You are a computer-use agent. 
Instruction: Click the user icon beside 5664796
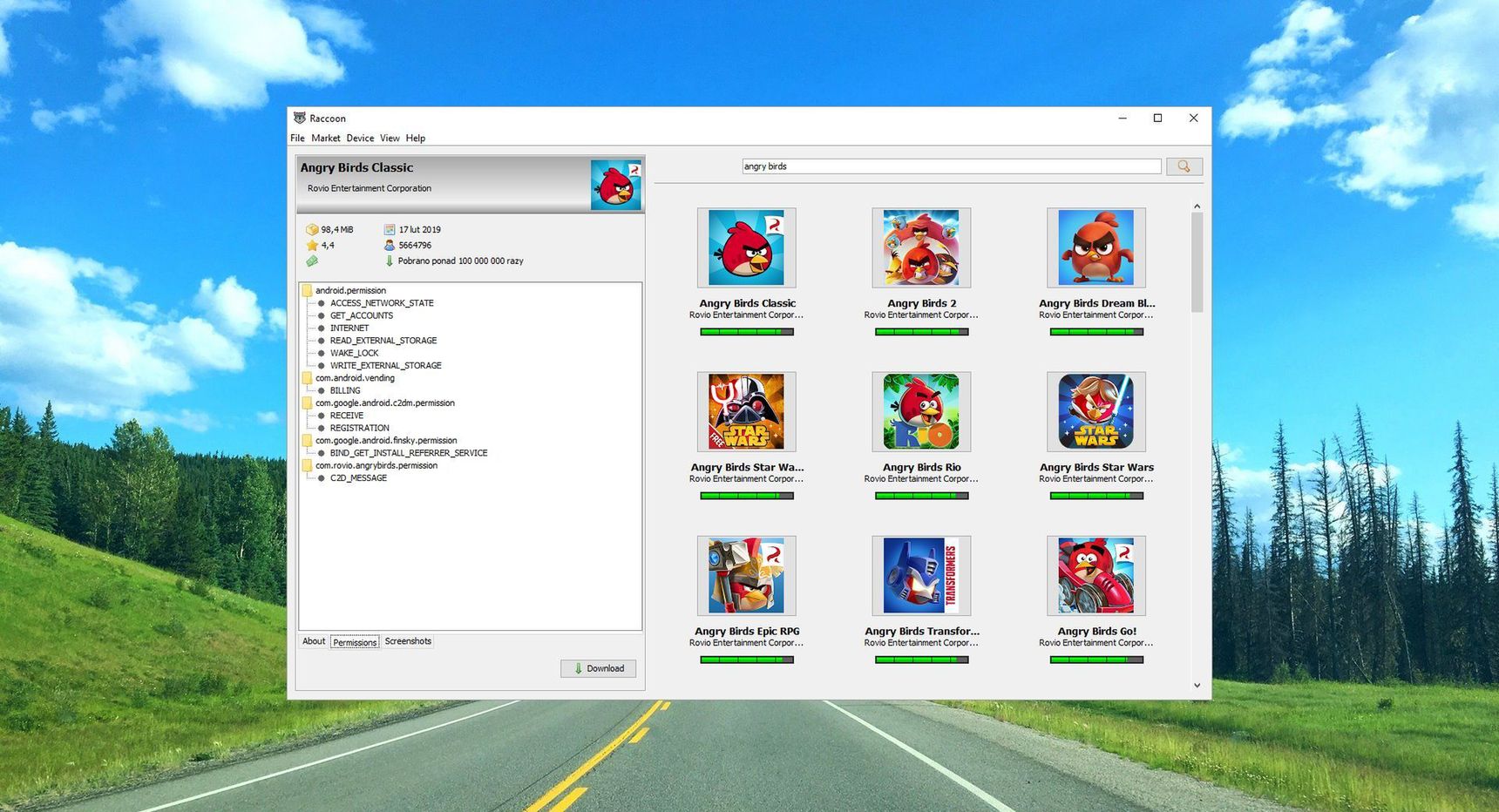coord(390,246)
